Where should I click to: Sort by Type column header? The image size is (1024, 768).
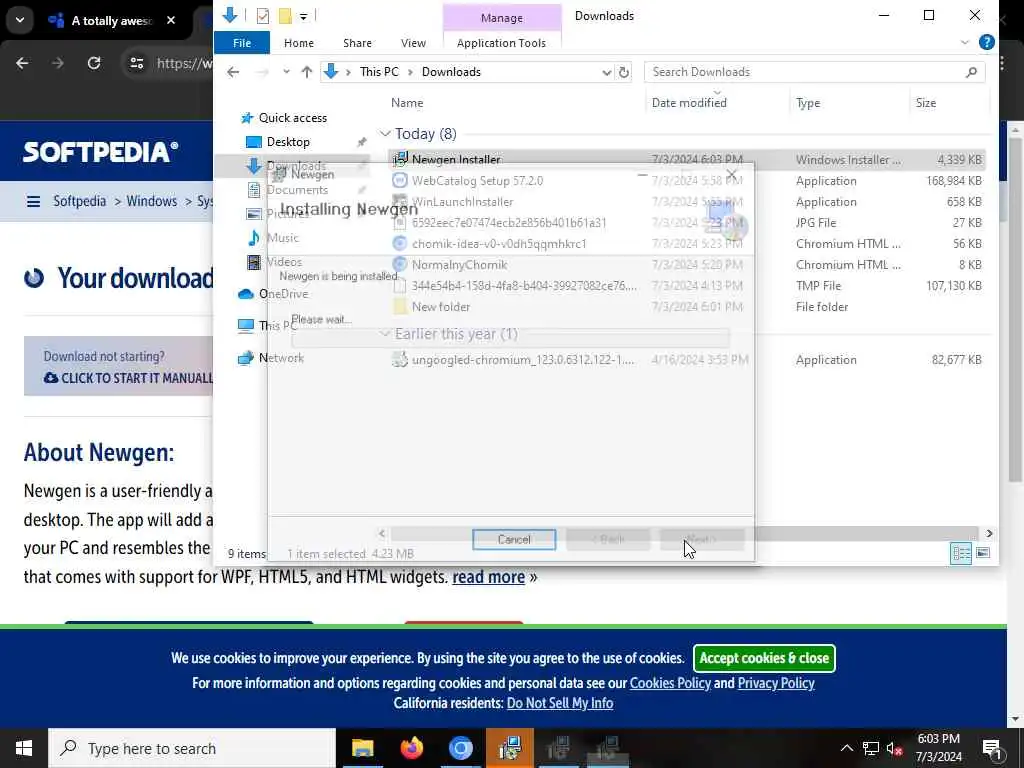(x=808, y=103)
